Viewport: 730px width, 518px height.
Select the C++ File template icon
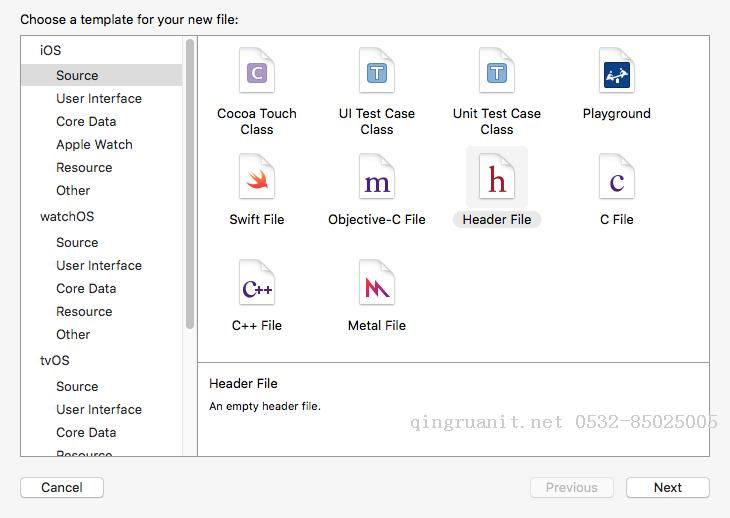coord(257,283)
